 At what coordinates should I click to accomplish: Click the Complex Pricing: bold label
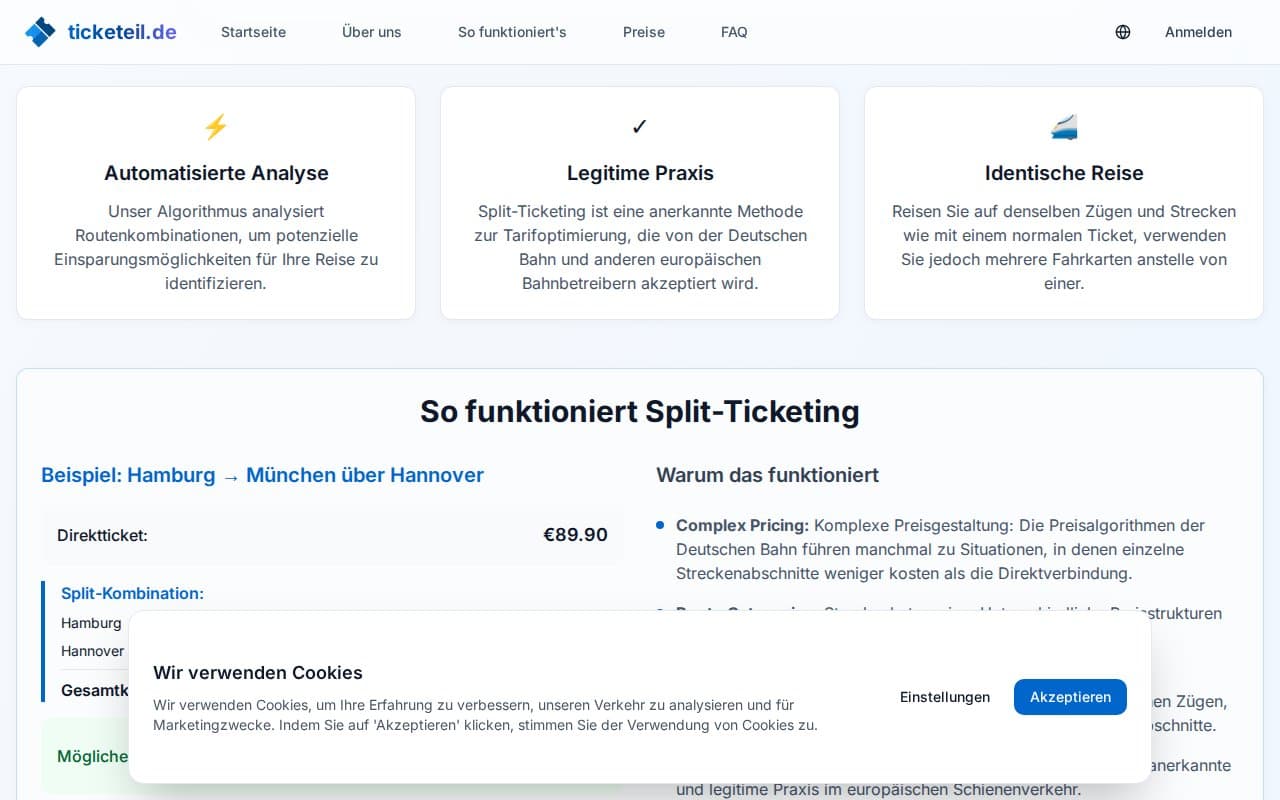point(743,525)
